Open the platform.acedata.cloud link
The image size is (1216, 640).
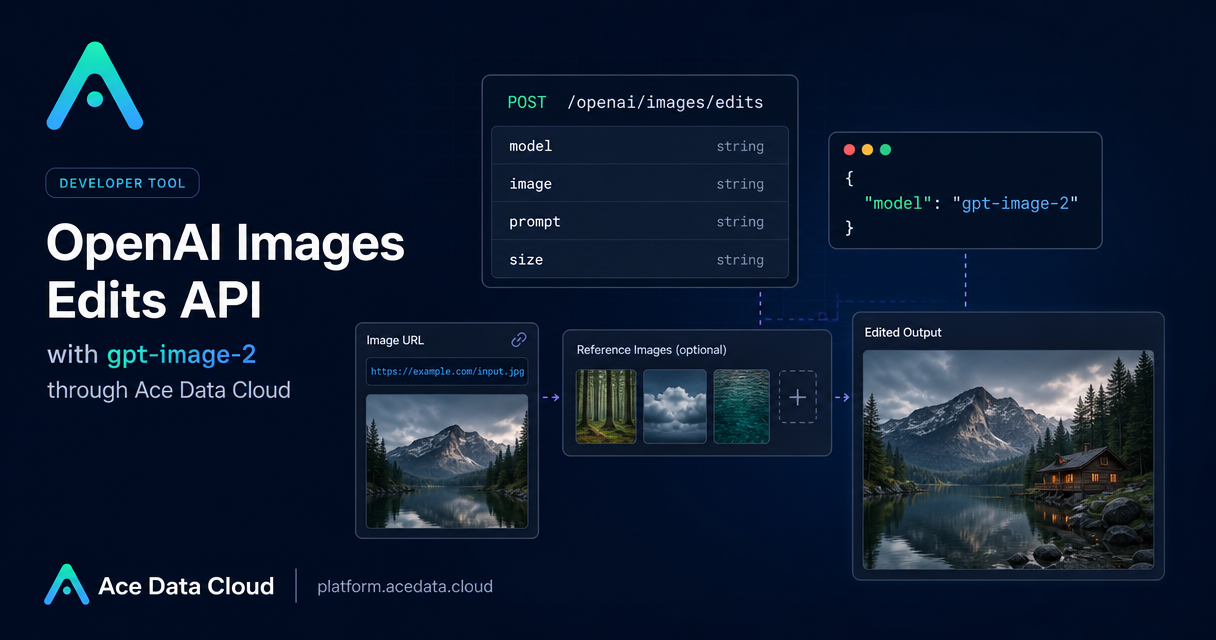[x=405, y=586]
